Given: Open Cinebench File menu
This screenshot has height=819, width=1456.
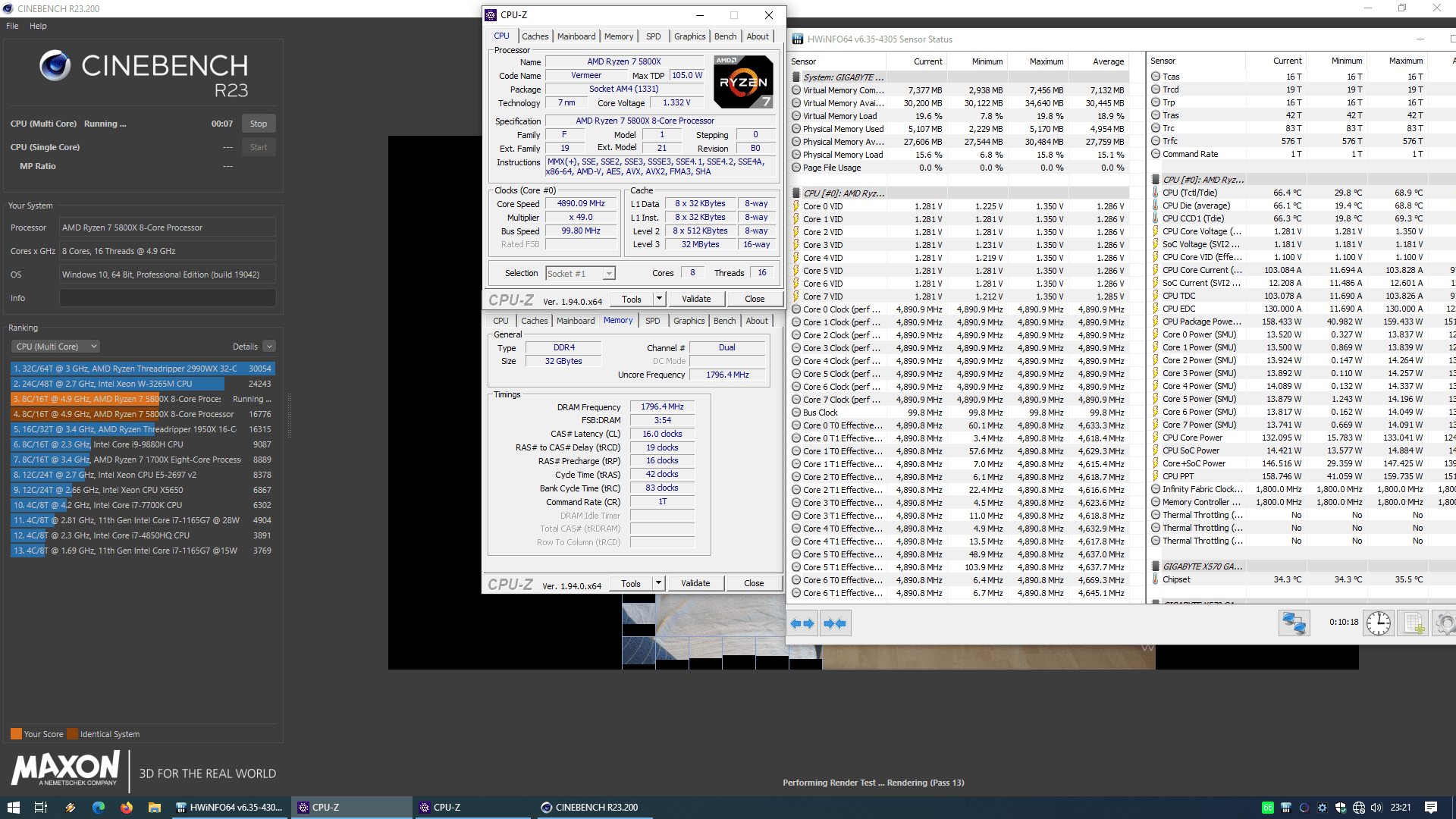Looking at the screenshot, I should [x=12, y=26].
